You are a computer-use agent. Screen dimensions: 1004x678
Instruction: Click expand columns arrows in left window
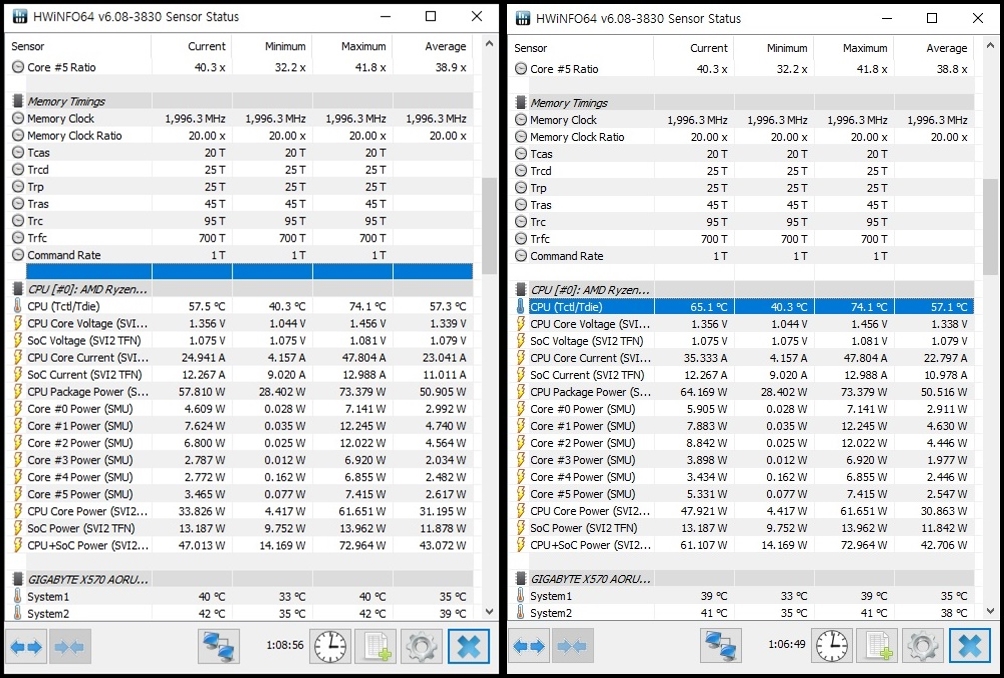(x=26, y=647)
